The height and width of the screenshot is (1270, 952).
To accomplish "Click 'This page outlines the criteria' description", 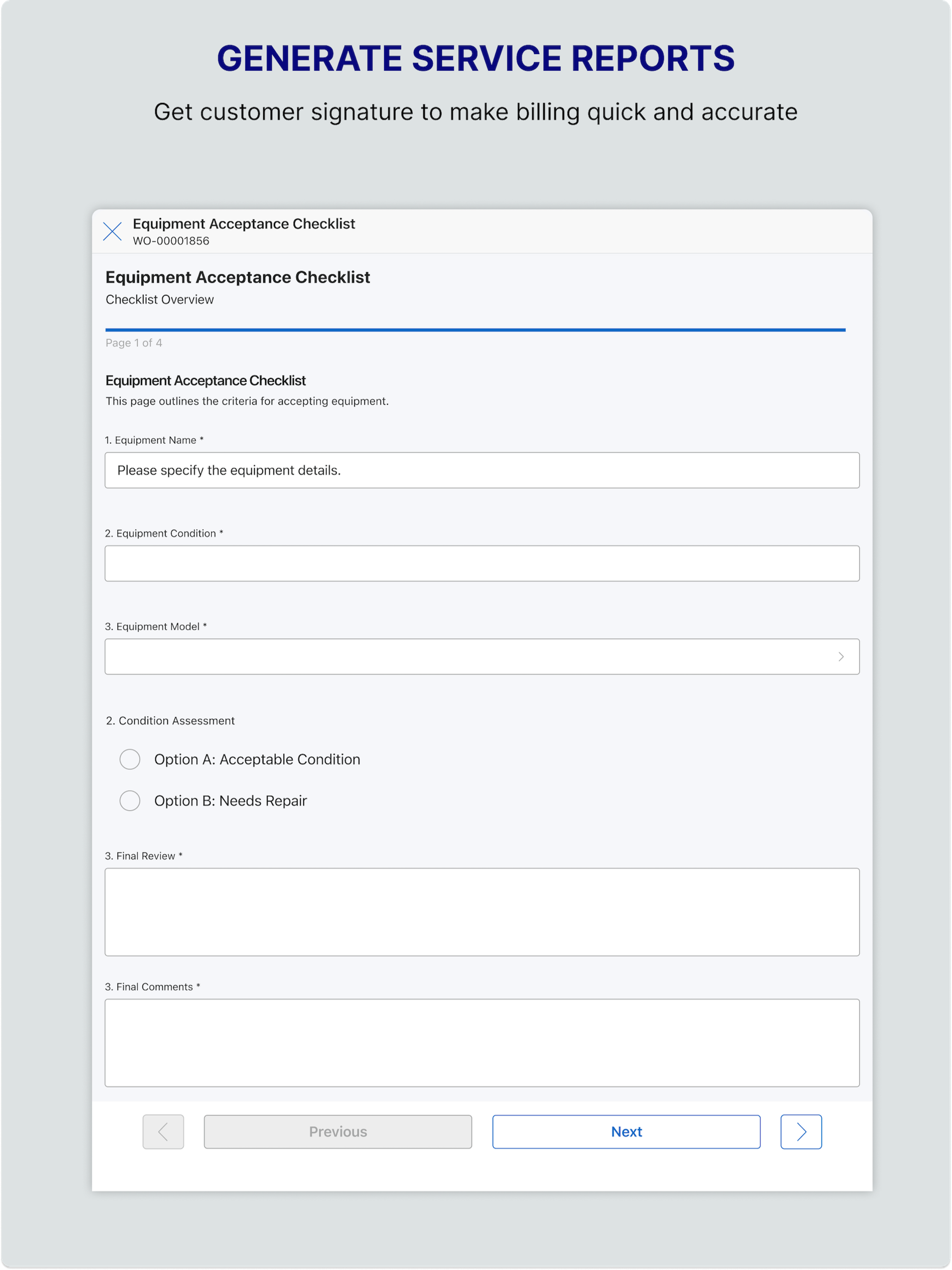I will click(x=247, y=401).
